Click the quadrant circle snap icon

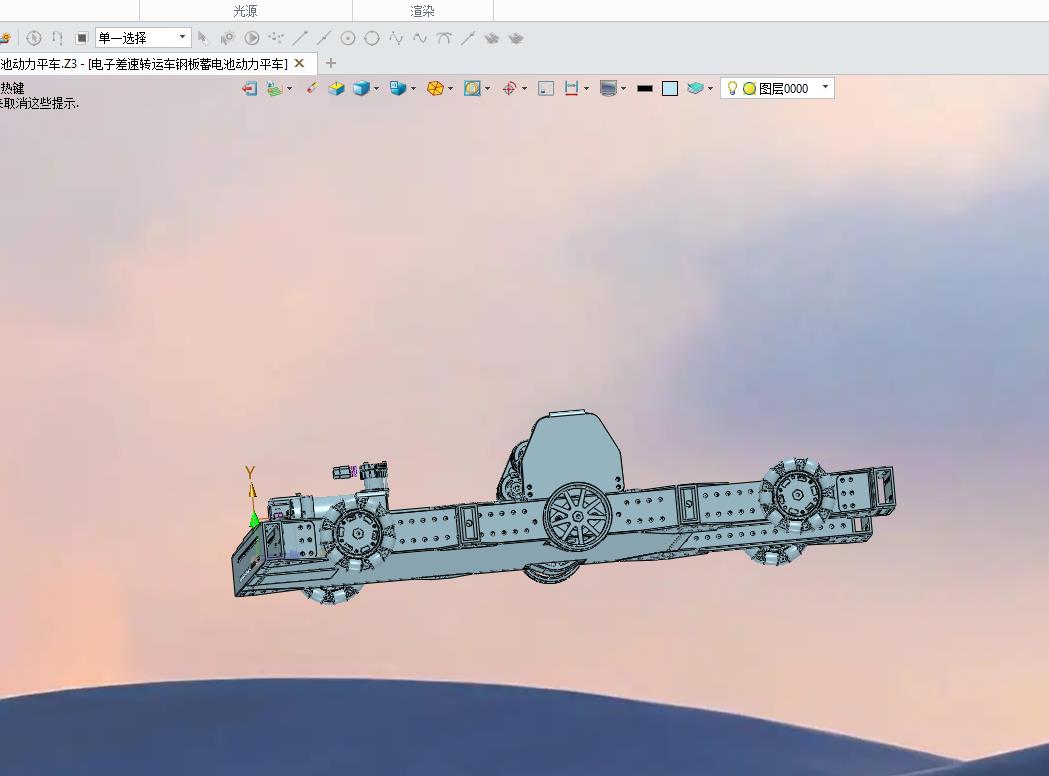point(372,38)
